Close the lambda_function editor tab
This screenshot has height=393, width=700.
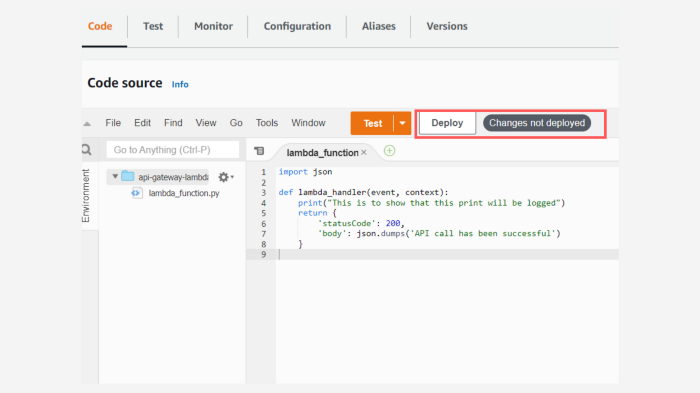(364, 153)
